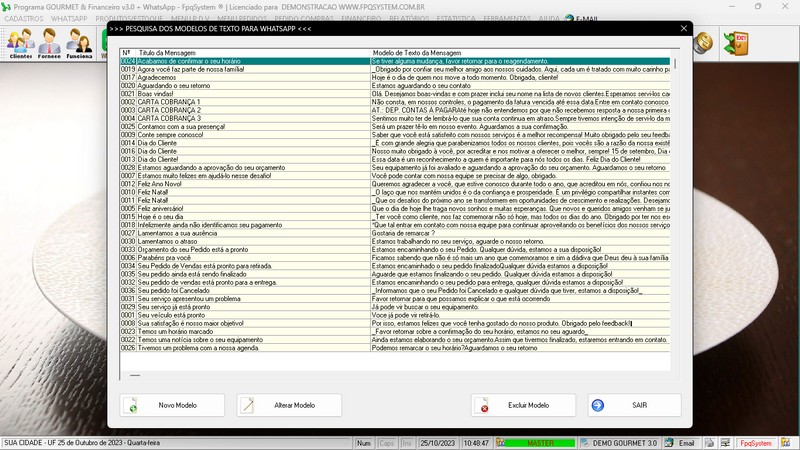
Task: Select row 'Estamos aguardando a aprovação do seu orçamento'
Action: coord(395,168)
